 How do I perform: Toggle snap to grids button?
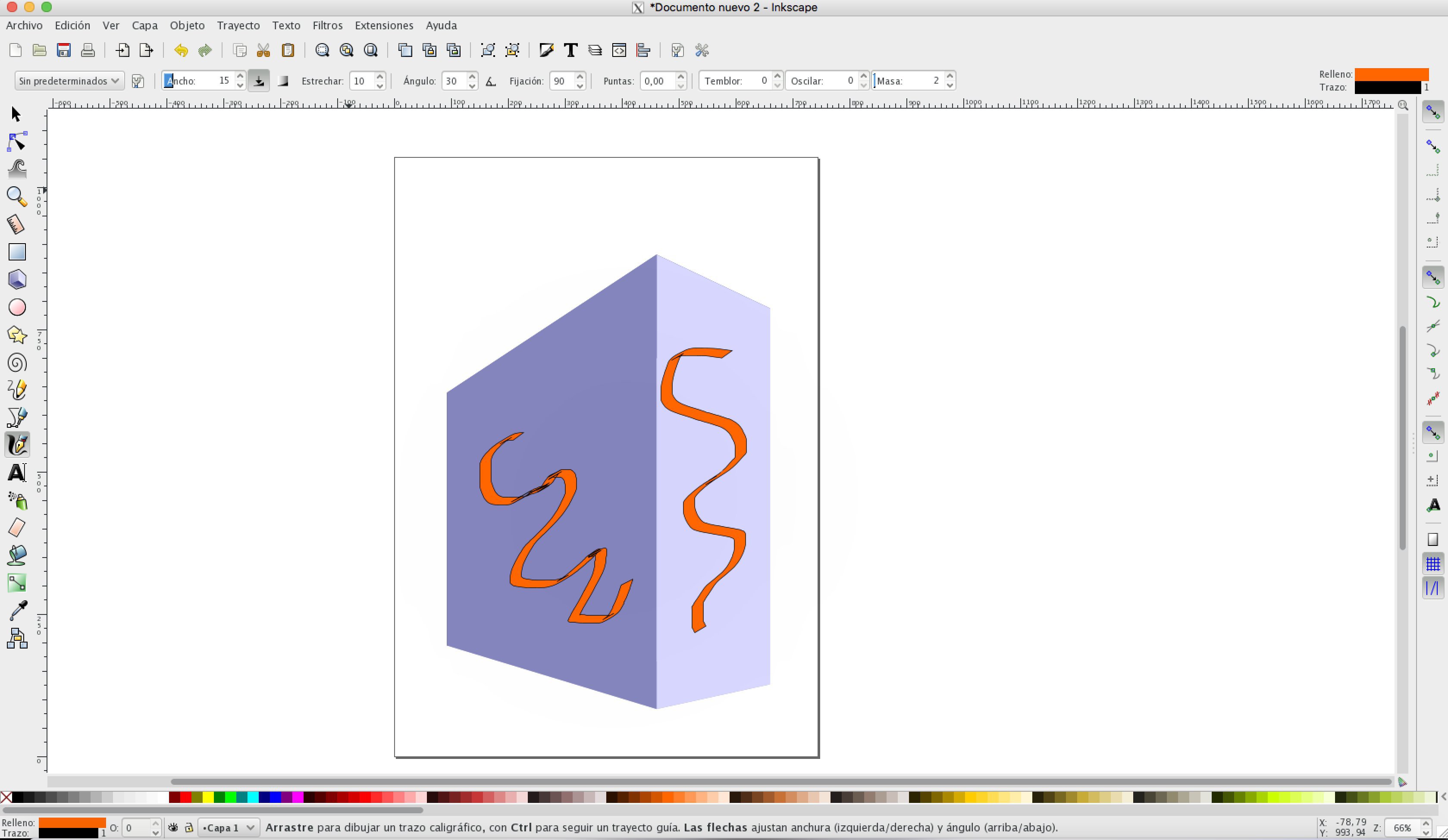pos(1432,564)
